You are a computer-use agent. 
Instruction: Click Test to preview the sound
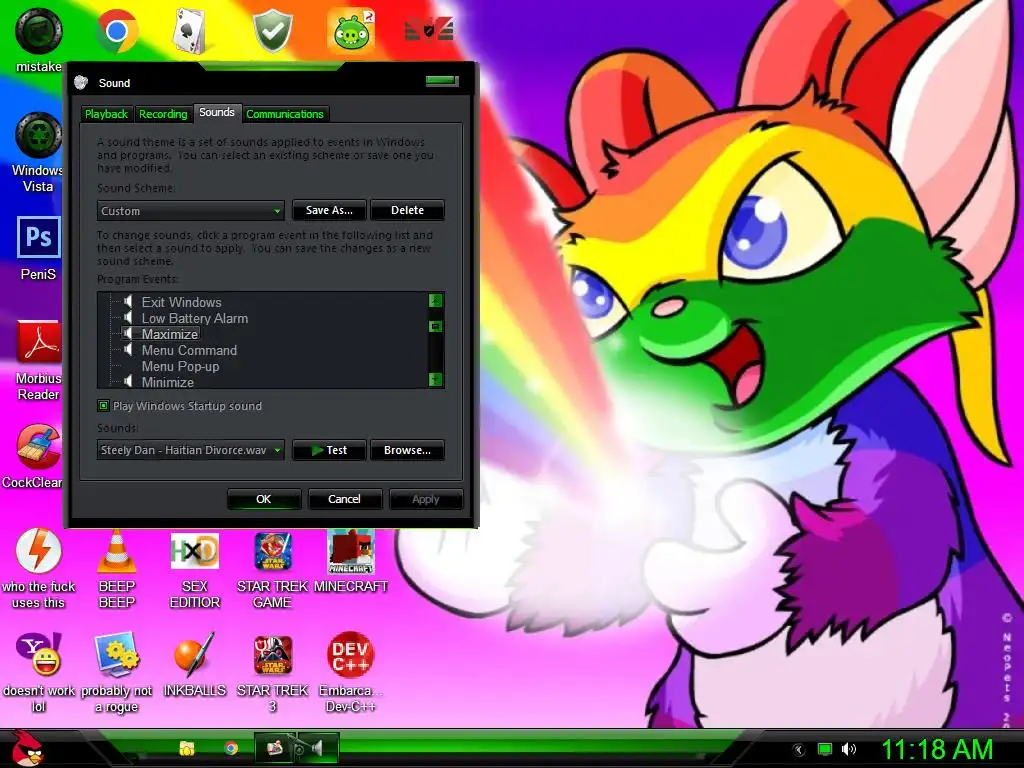coord(329,450)
